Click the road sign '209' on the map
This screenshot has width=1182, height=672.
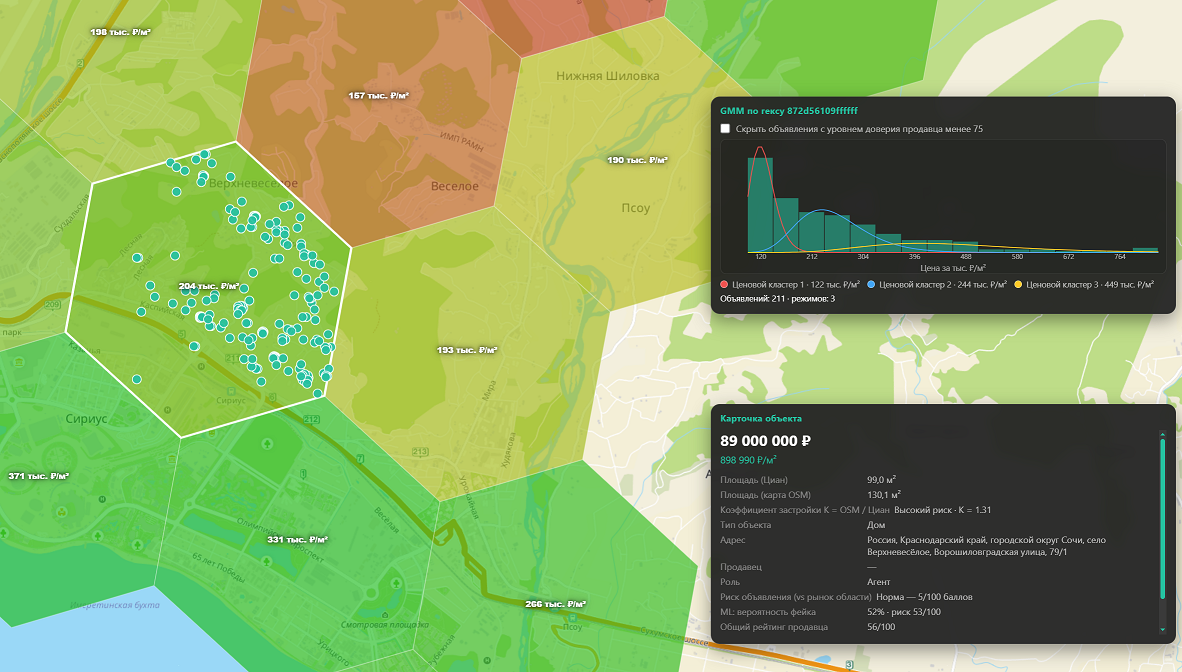[x=53, y=305]
